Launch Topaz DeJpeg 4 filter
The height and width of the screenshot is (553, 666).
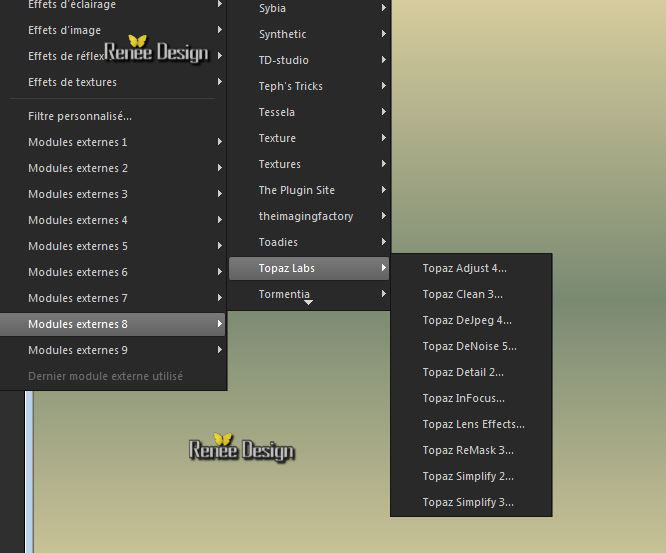pos(471,320)
